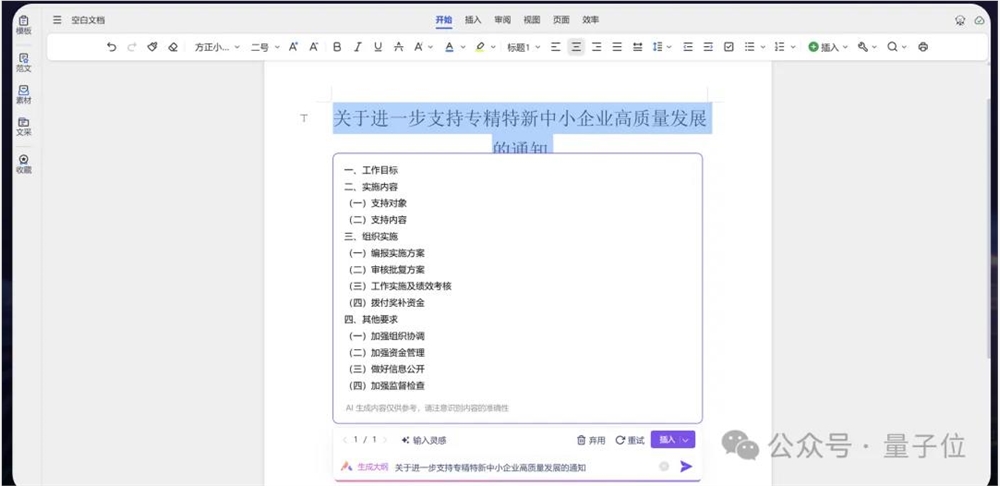The width and height of the screenshot is (1000, 486).
Task: Open the hamburger menu icon
Action: click(57, 20)
